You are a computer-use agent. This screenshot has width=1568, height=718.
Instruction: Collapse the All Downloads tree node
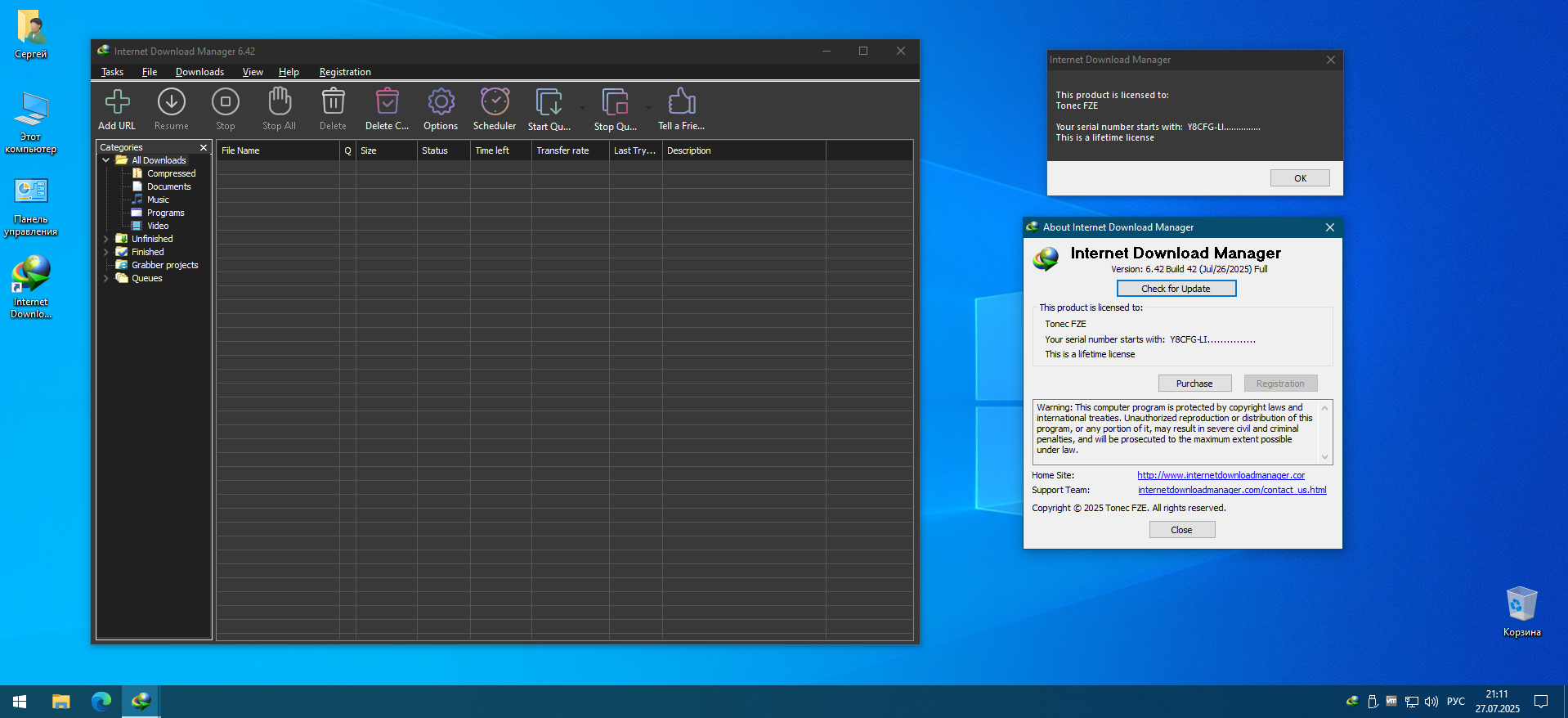point(106,160)
